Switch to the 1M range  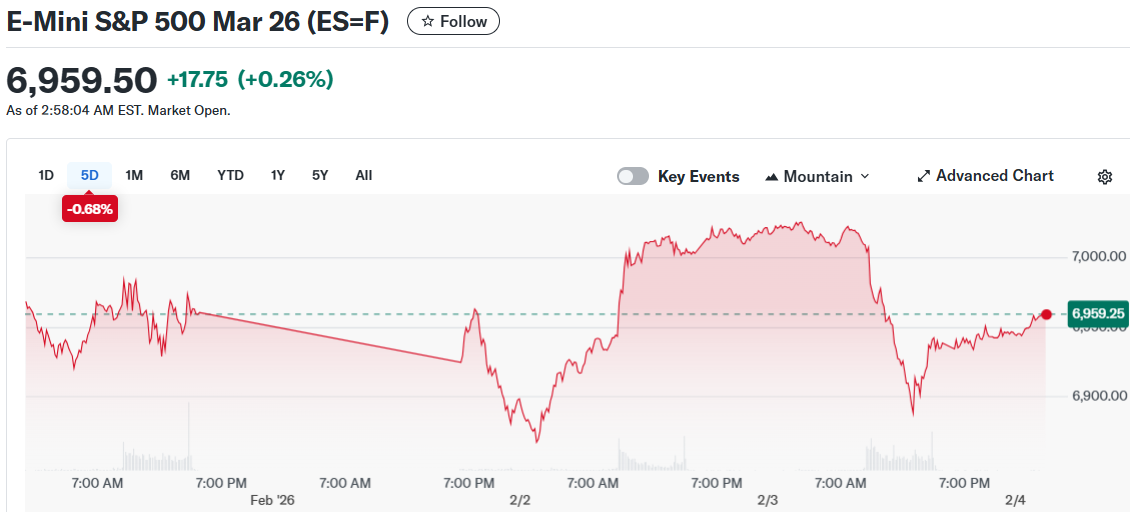(134, 175)
